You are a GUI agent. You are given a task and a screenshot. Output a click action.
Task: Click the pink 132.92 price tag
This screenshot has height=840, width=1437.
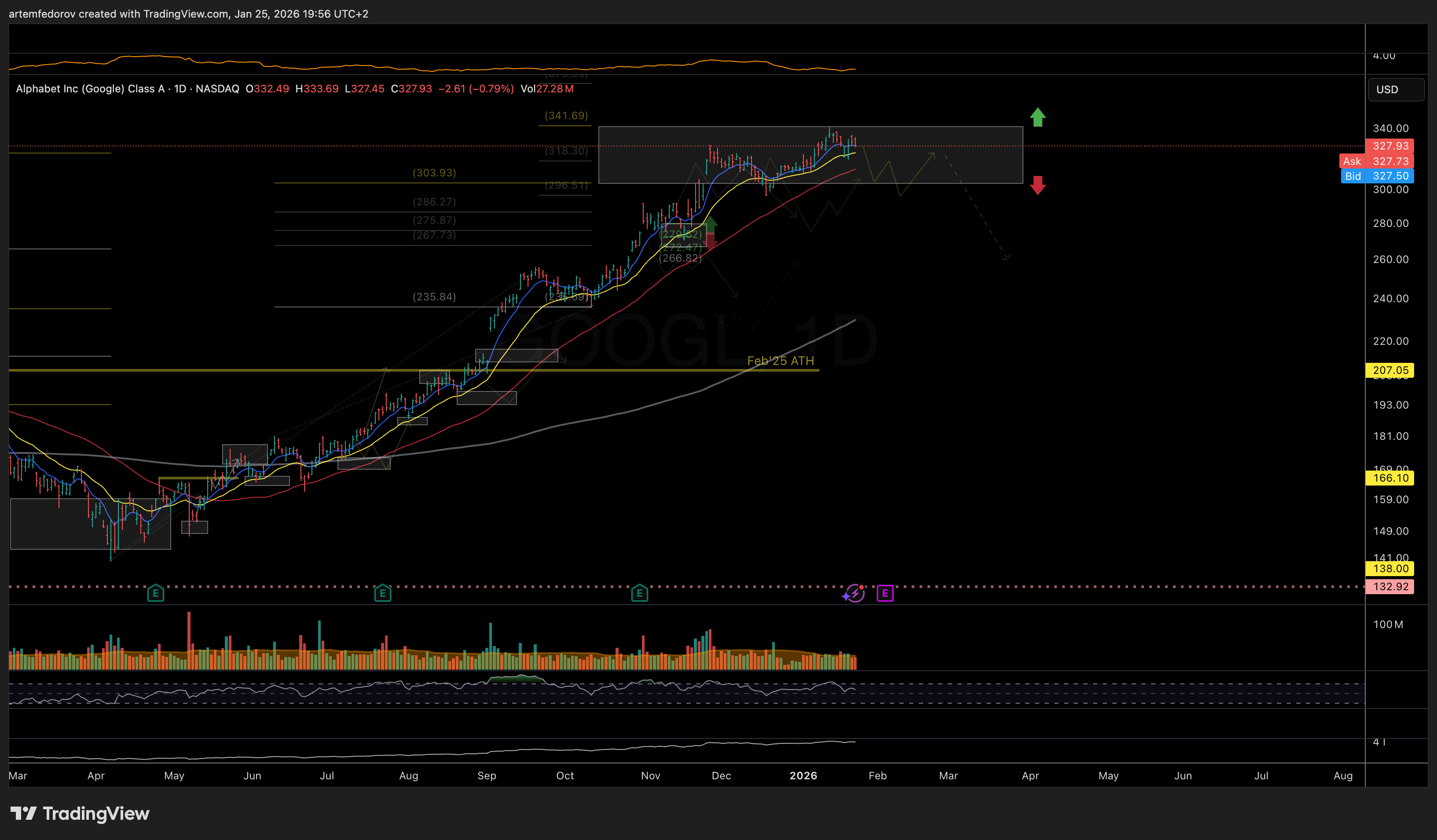(x=1389, y=586)
